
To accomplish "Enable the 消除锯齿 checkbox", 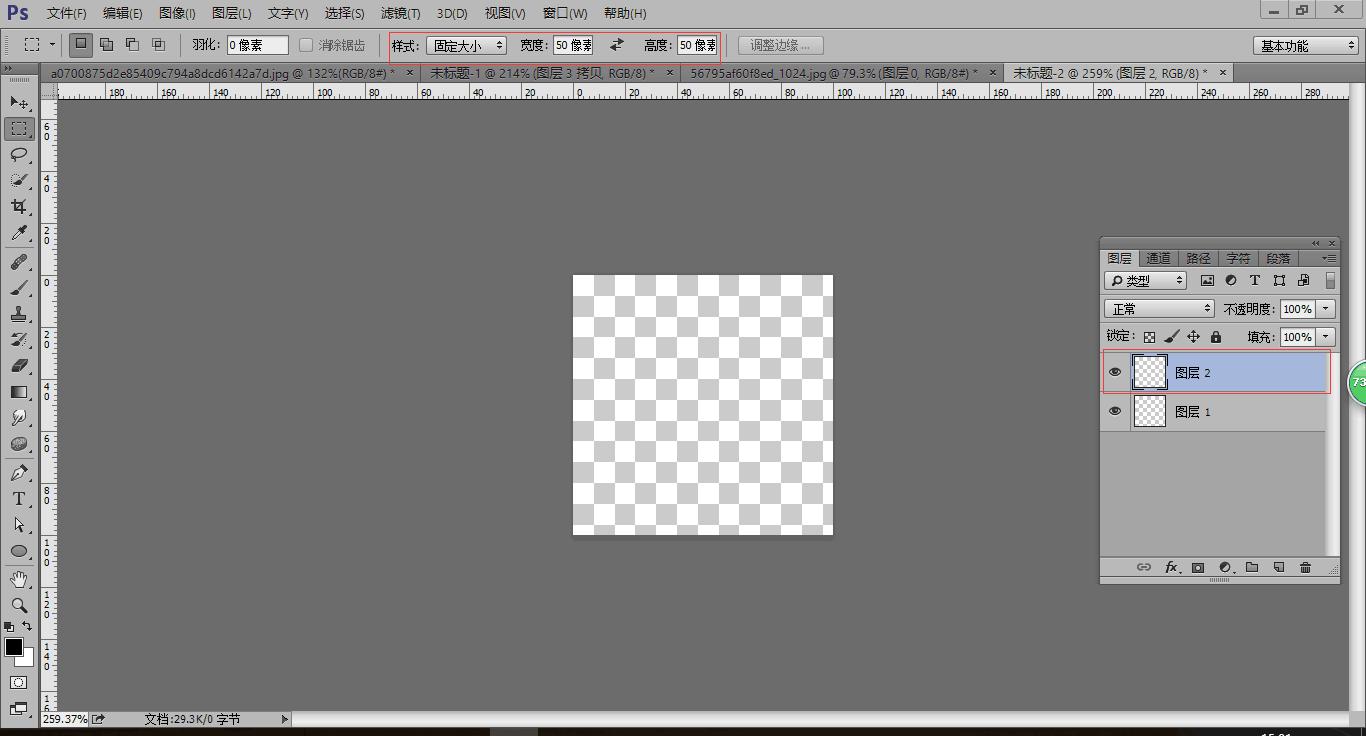I will [307, 45].
